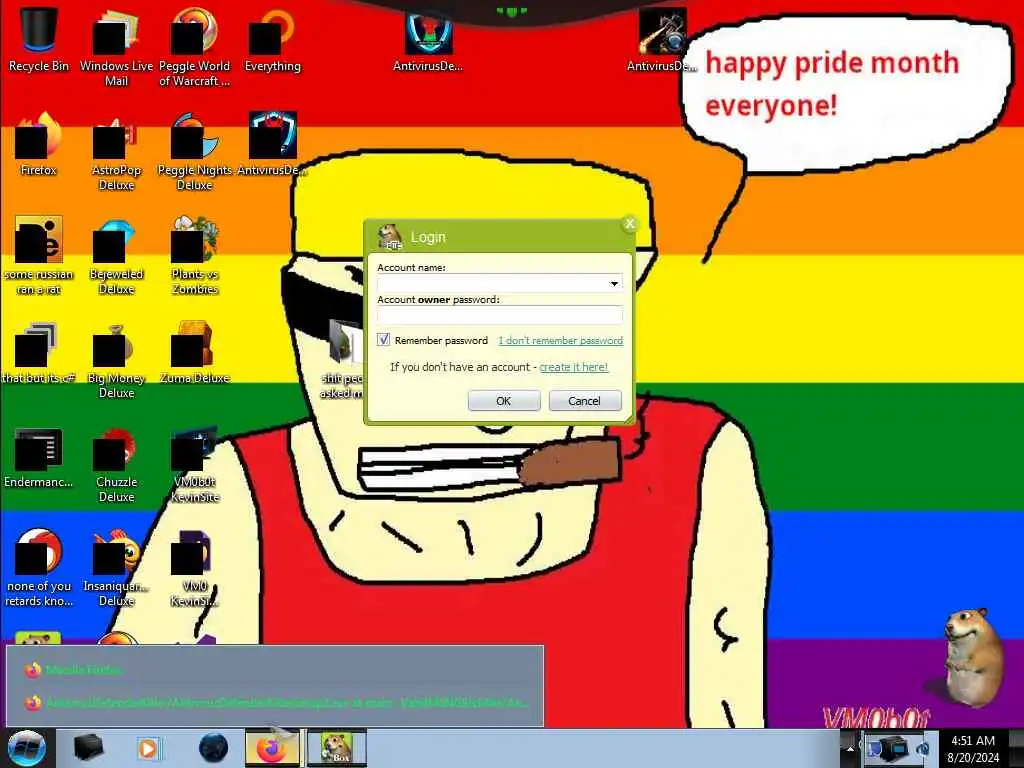Select the Everything desktop icon
The height and width of the screenshot is (768, 1024).
point(272,39)
